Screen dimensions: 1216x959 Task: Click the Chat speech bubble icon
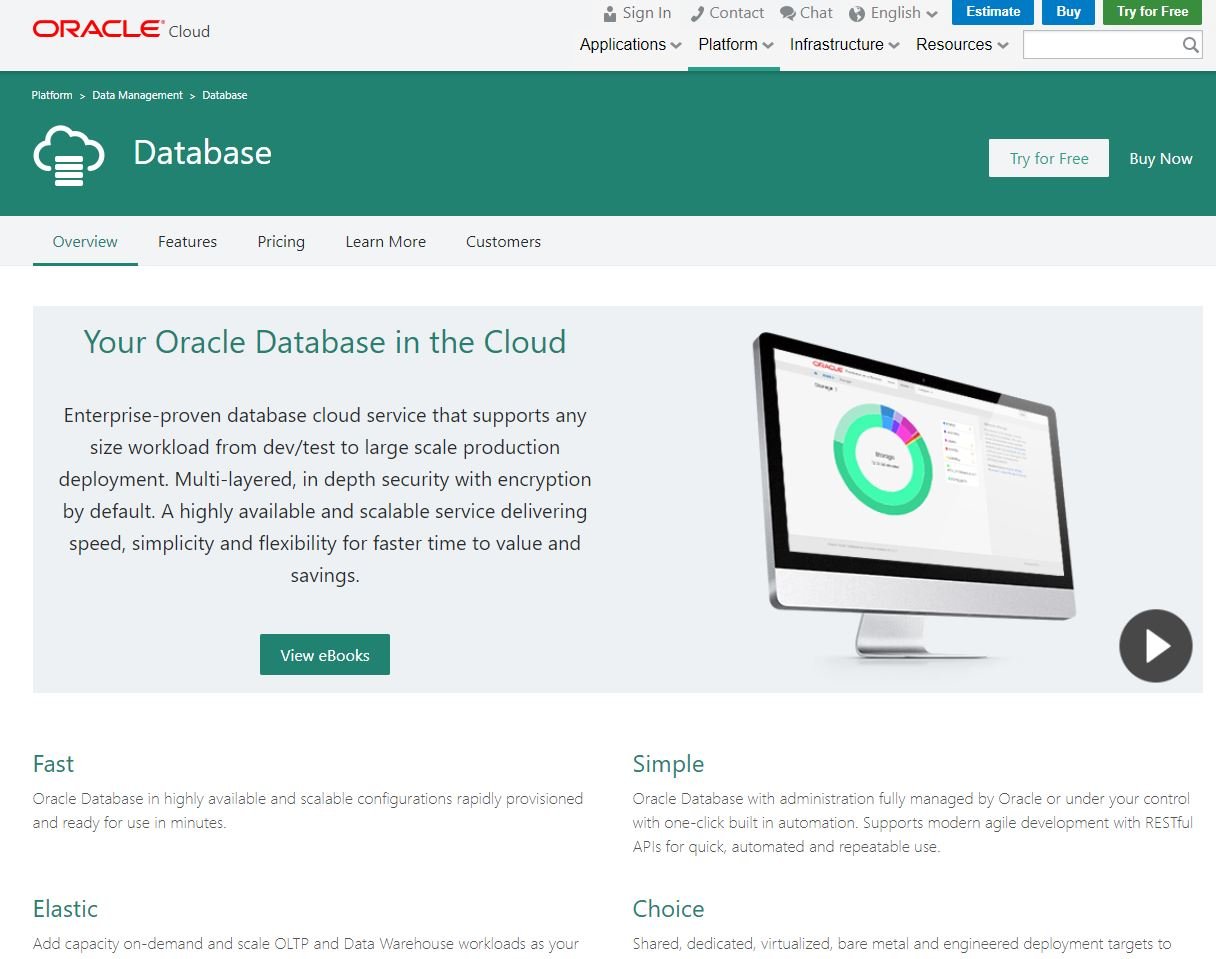click(788, 14)
